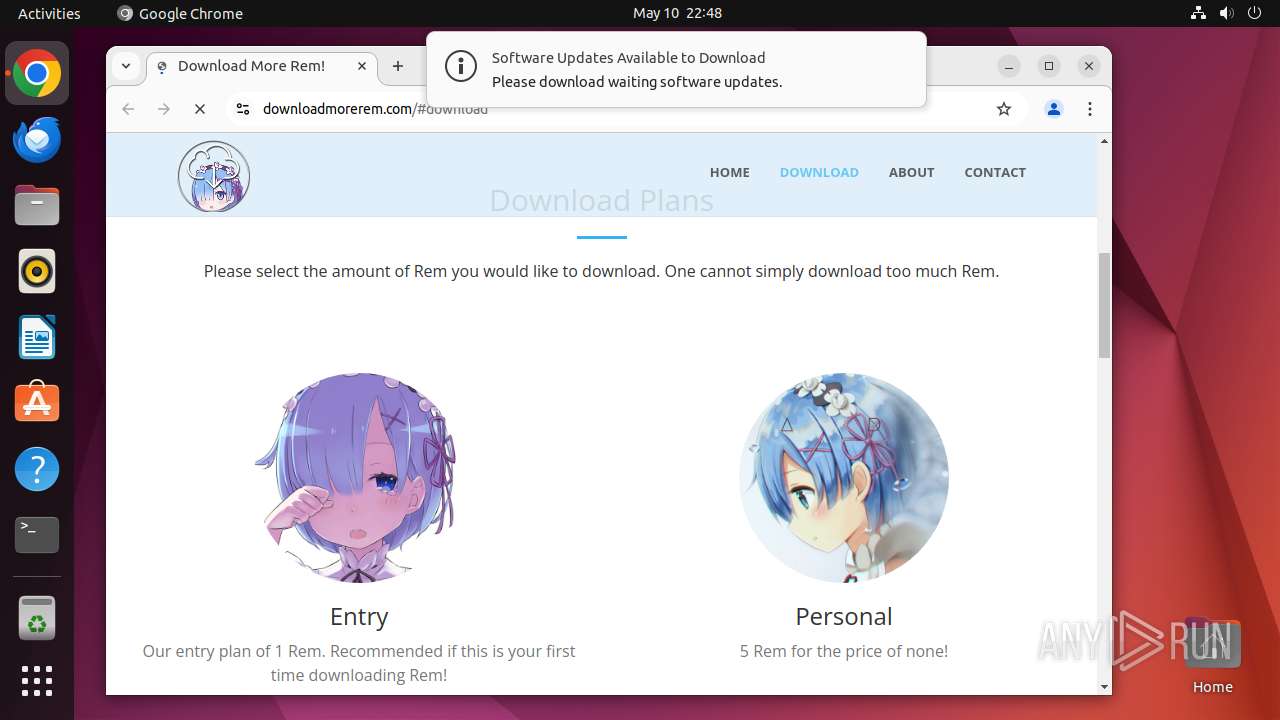Image resolution: width=1280 pixels, height=720 pixels.
Task: Open CONTACT in site navigation
Action: tap(995, 172)
